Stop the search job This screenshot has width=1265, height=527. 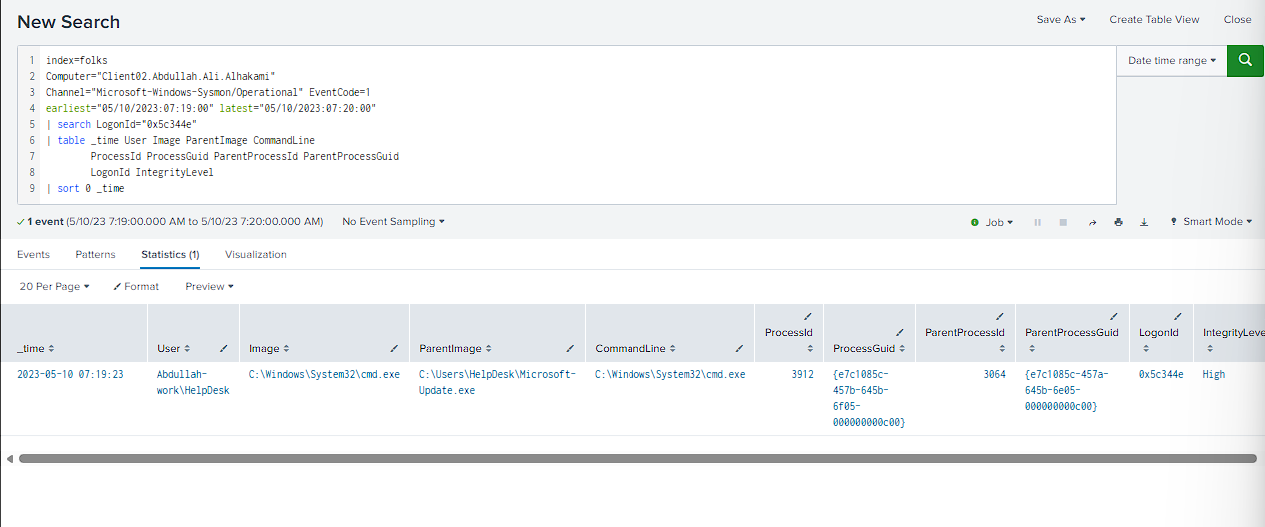tap(1063, 222)
